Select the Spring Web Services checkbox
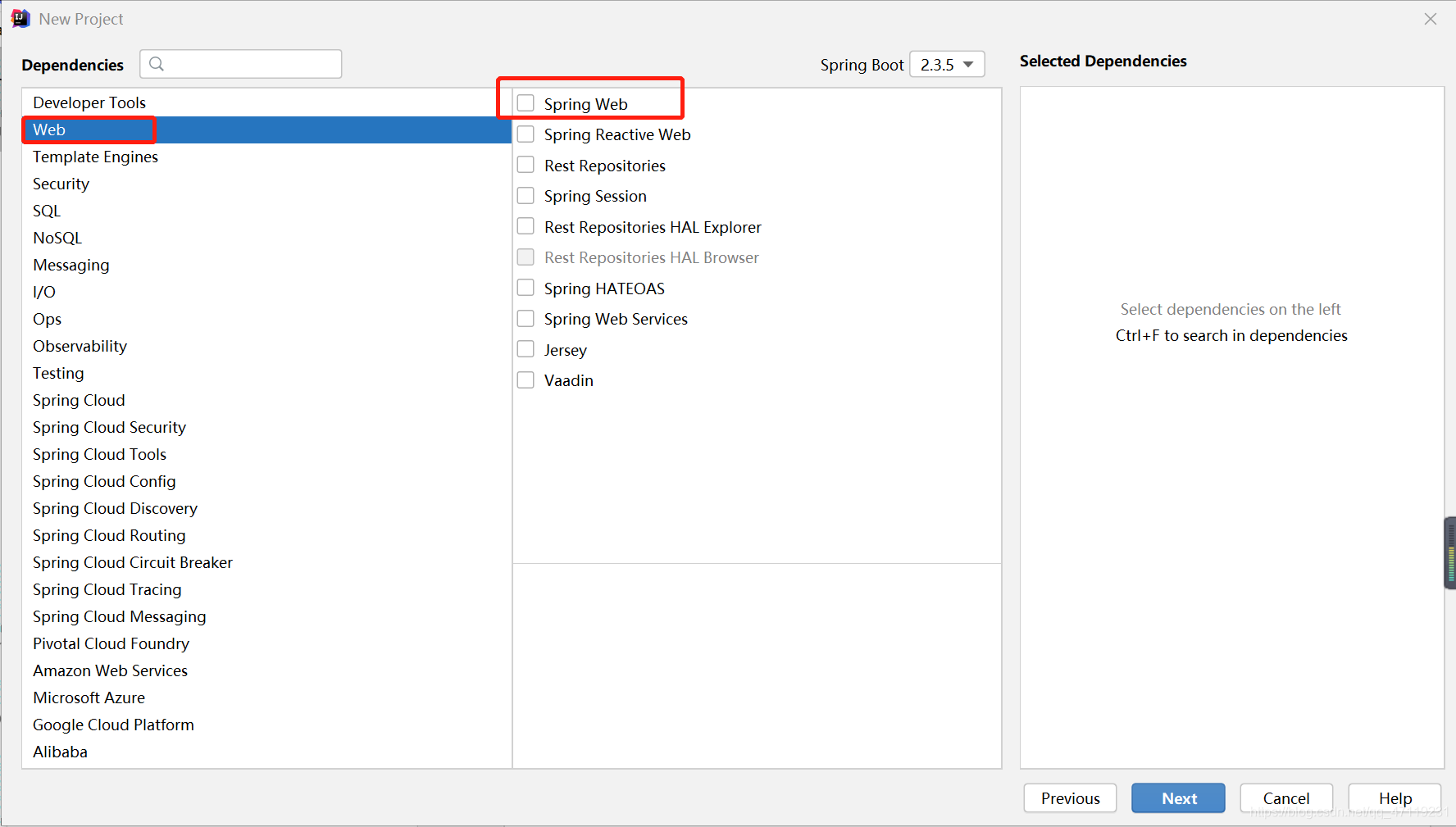The height and width of the screenshot is (827, 1456). (x=526, y=318)
